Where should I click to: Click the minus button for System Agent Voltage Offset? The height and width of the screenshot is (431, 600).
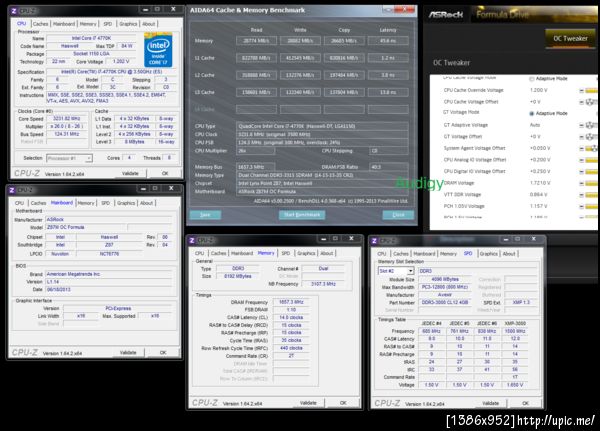[582, 149]
